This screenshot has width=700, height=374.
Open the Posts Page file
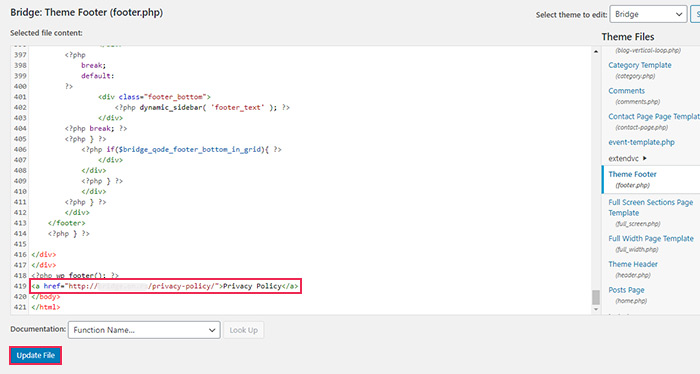(x=626, y=290)
